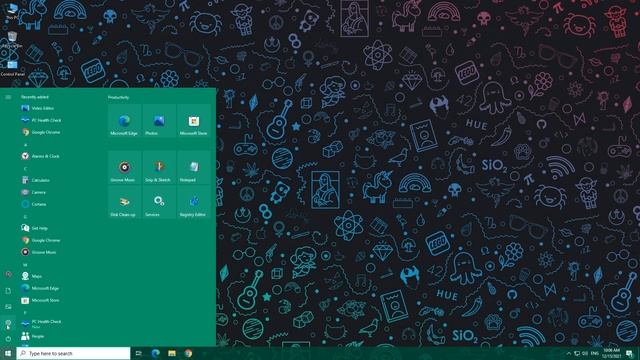Click the Productivity group title

click(x=119, y=97)
